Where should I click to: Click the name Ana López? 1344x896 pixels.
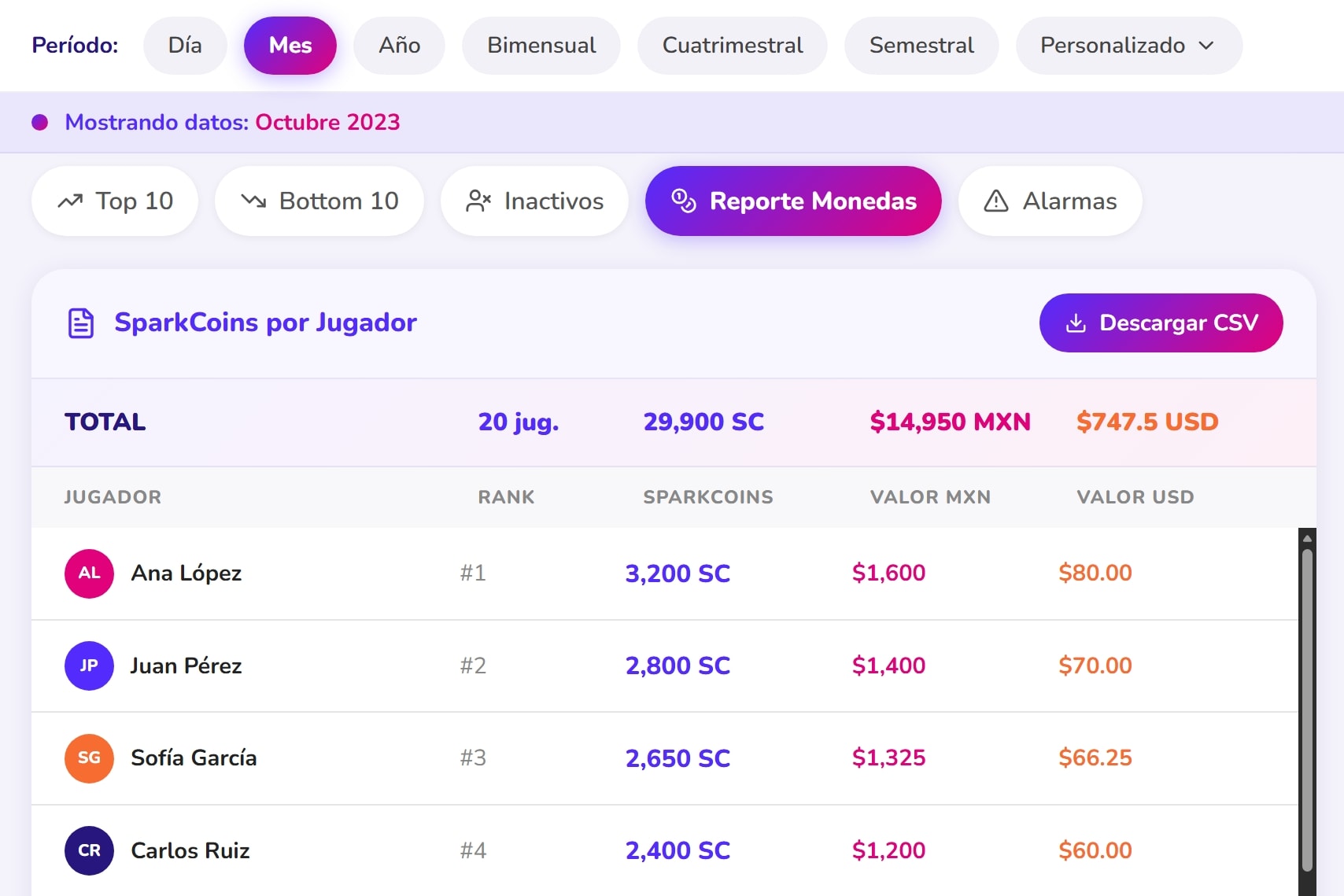[186, 573]
